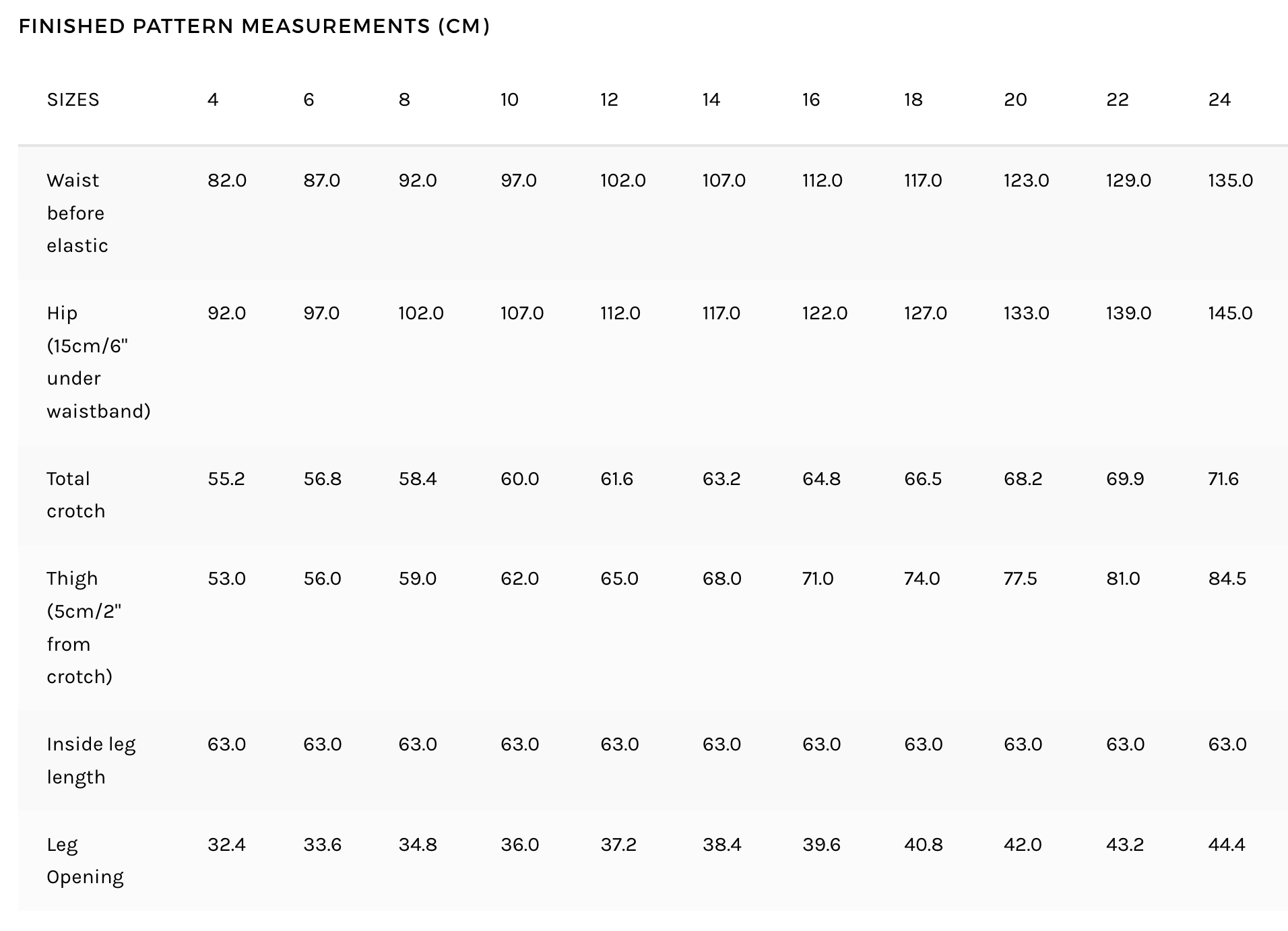Click hip value 122.0 for size 16

pyautogui.click(x=825, y=313)
